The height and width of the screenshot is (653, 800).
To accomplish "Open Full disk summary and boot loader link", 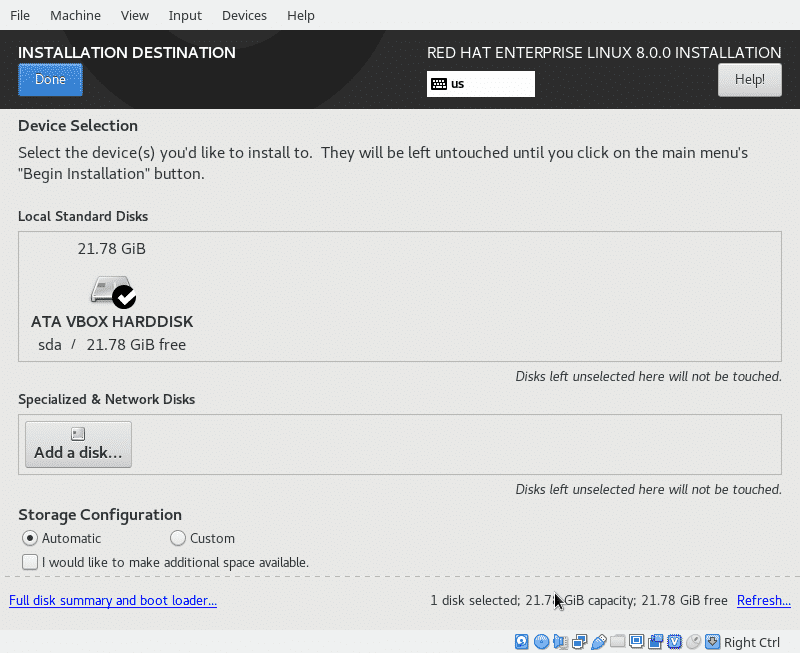I will pyautogui.click(x=113, y=600).
